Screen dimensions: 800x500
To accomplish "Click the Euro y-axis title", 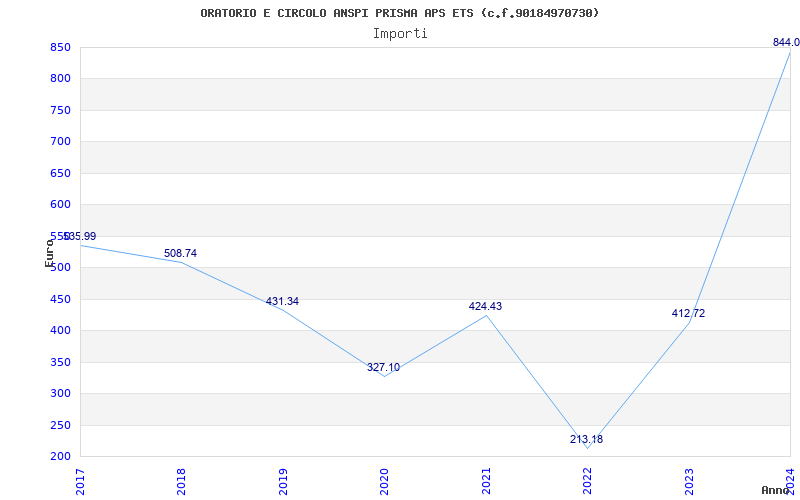I will [x=49, y=253].
